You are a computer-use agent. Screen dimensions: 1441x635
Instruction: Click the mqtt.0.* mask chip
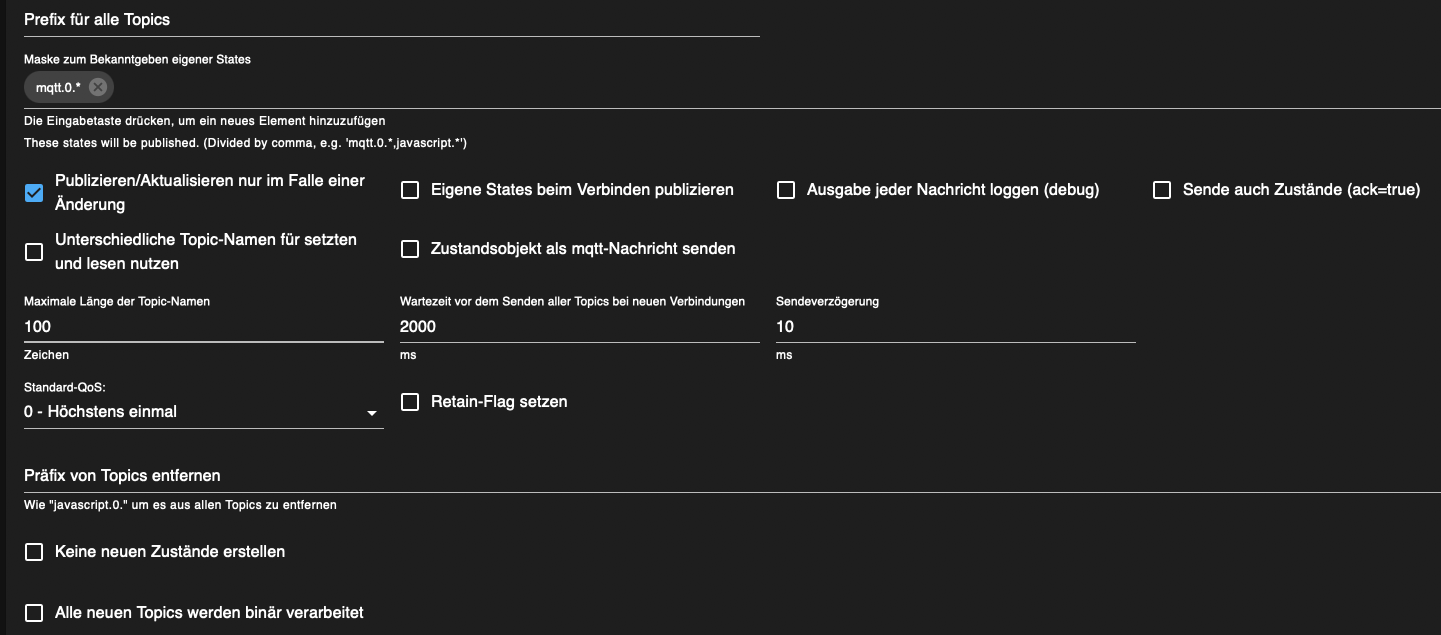click(58, 88)
